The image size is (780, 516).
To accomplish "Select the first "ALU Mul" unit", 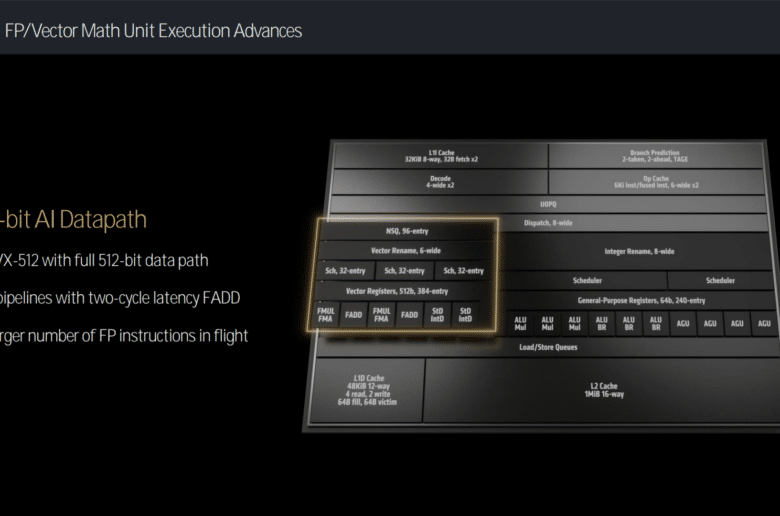I will tap(520, 323).
